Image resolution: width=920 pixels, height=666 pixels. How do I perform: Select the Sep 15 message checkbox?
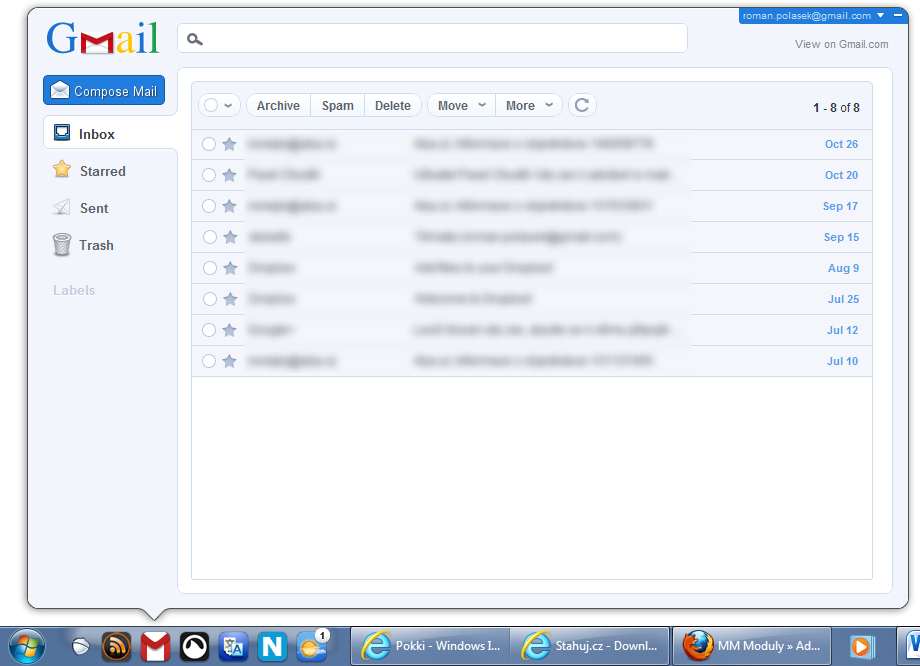click(x=209, y=237)
